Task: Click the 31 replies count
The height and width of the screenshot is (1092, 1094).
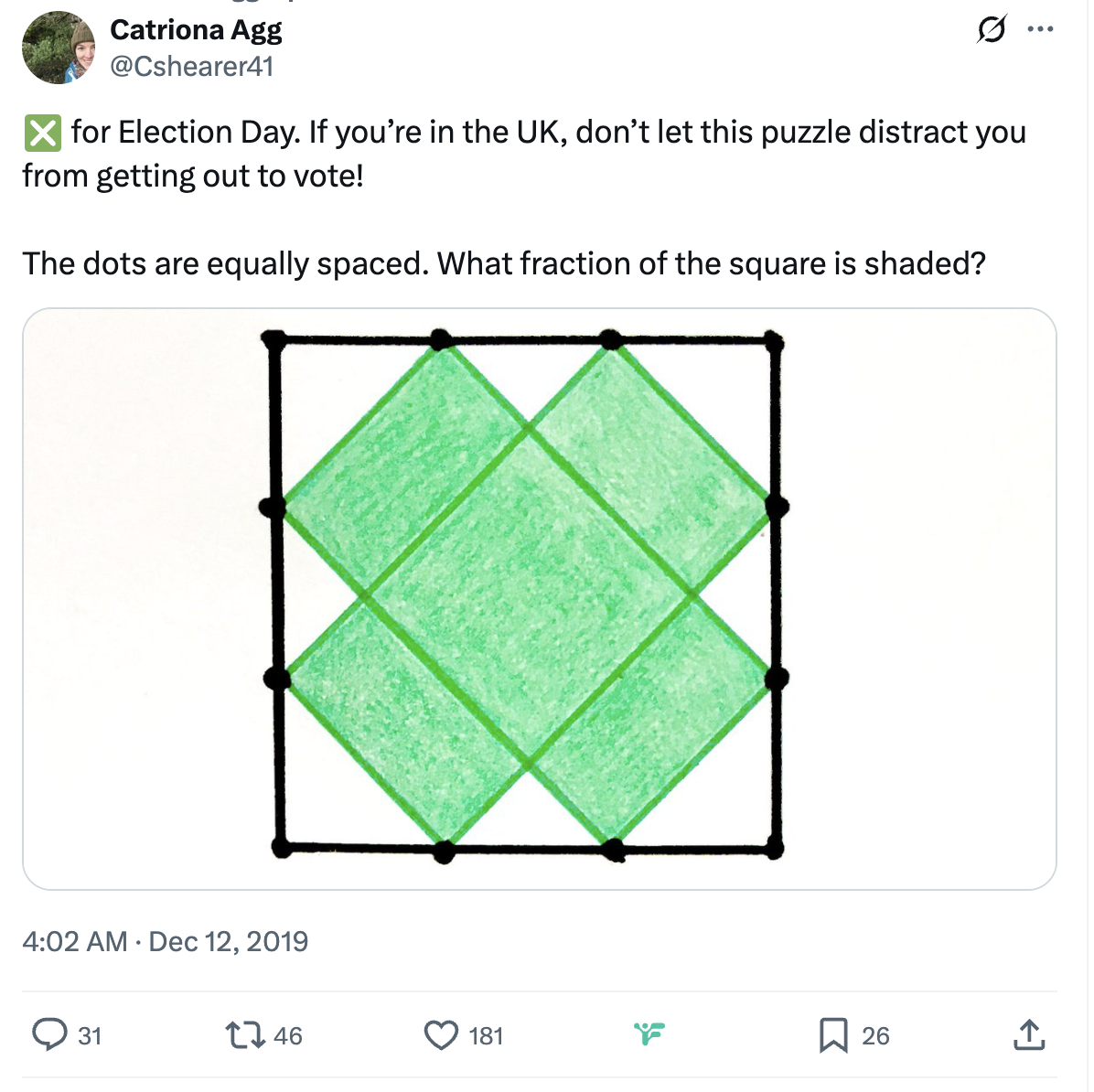Action: tap(90, 1036)
